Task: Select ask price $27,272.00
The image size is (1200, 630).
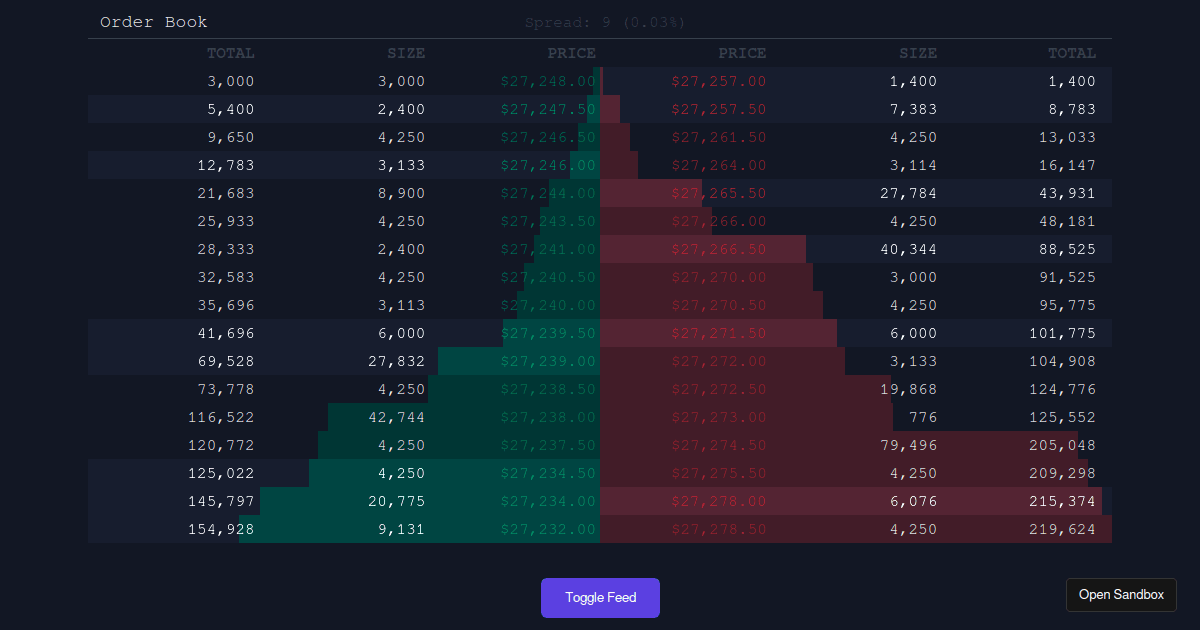Action: tap(719, 361)
